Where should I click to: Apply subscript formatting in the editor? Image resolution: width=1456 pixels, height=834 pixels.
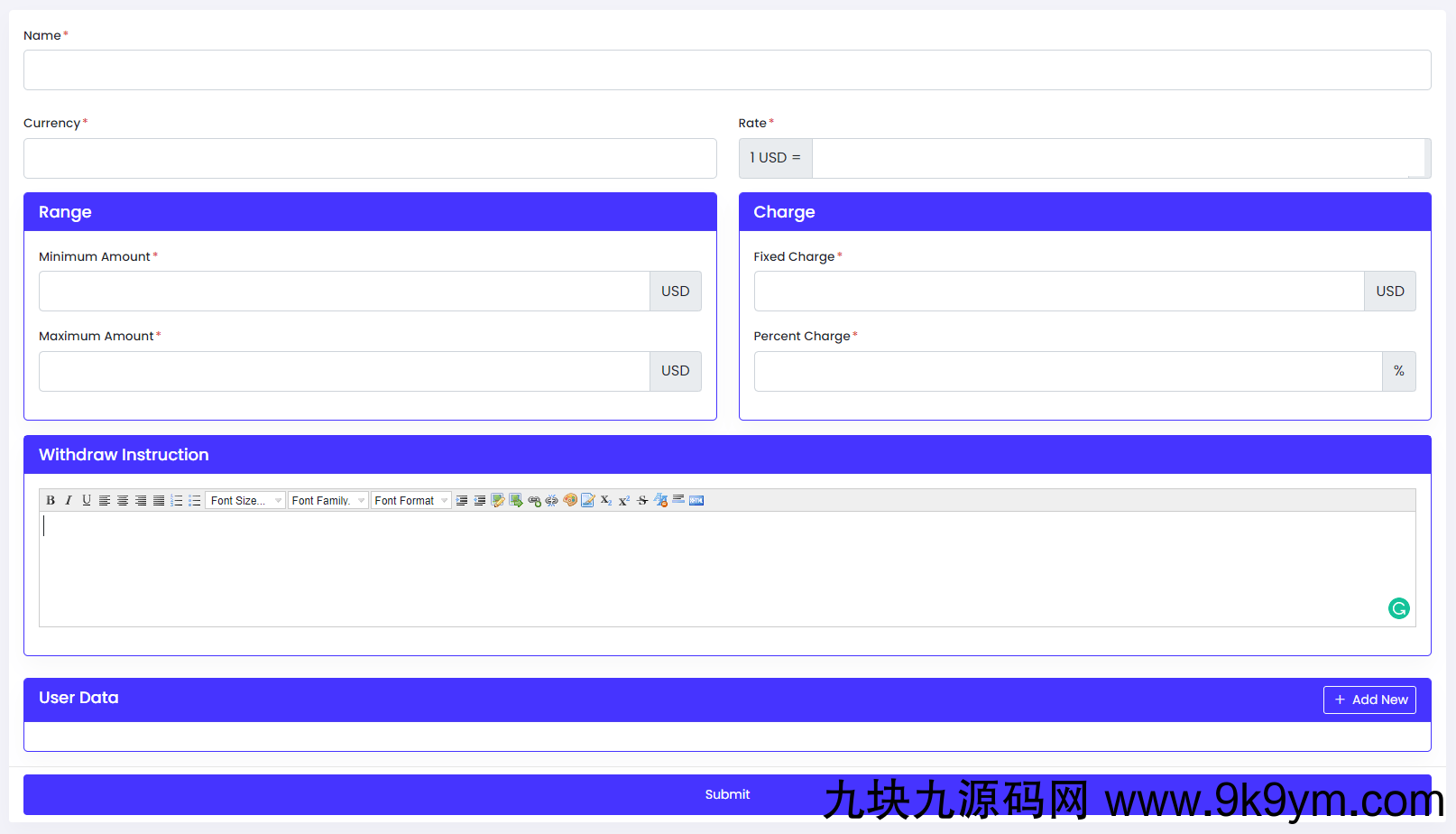click(x=606, y=501)
